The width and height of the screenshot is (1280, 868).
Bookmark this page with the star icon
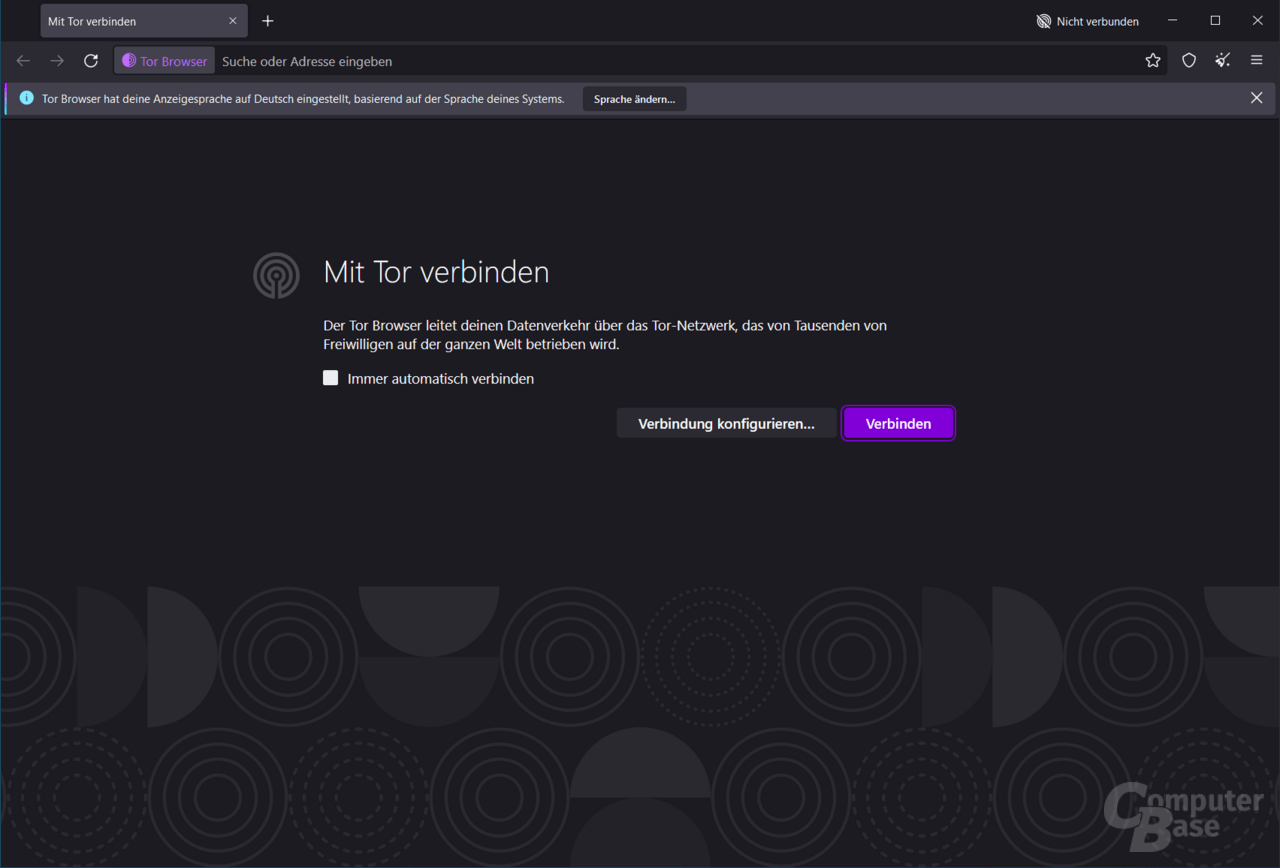click(x=1153, y=61)
